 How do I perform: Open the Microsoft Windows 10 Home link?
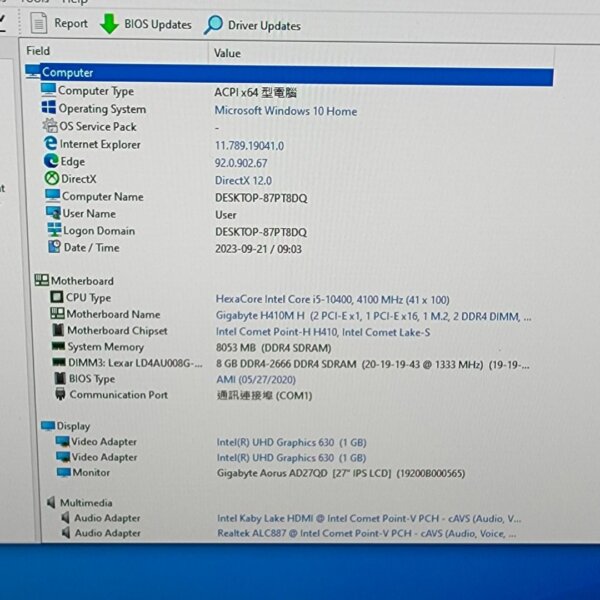coord(285,111)
